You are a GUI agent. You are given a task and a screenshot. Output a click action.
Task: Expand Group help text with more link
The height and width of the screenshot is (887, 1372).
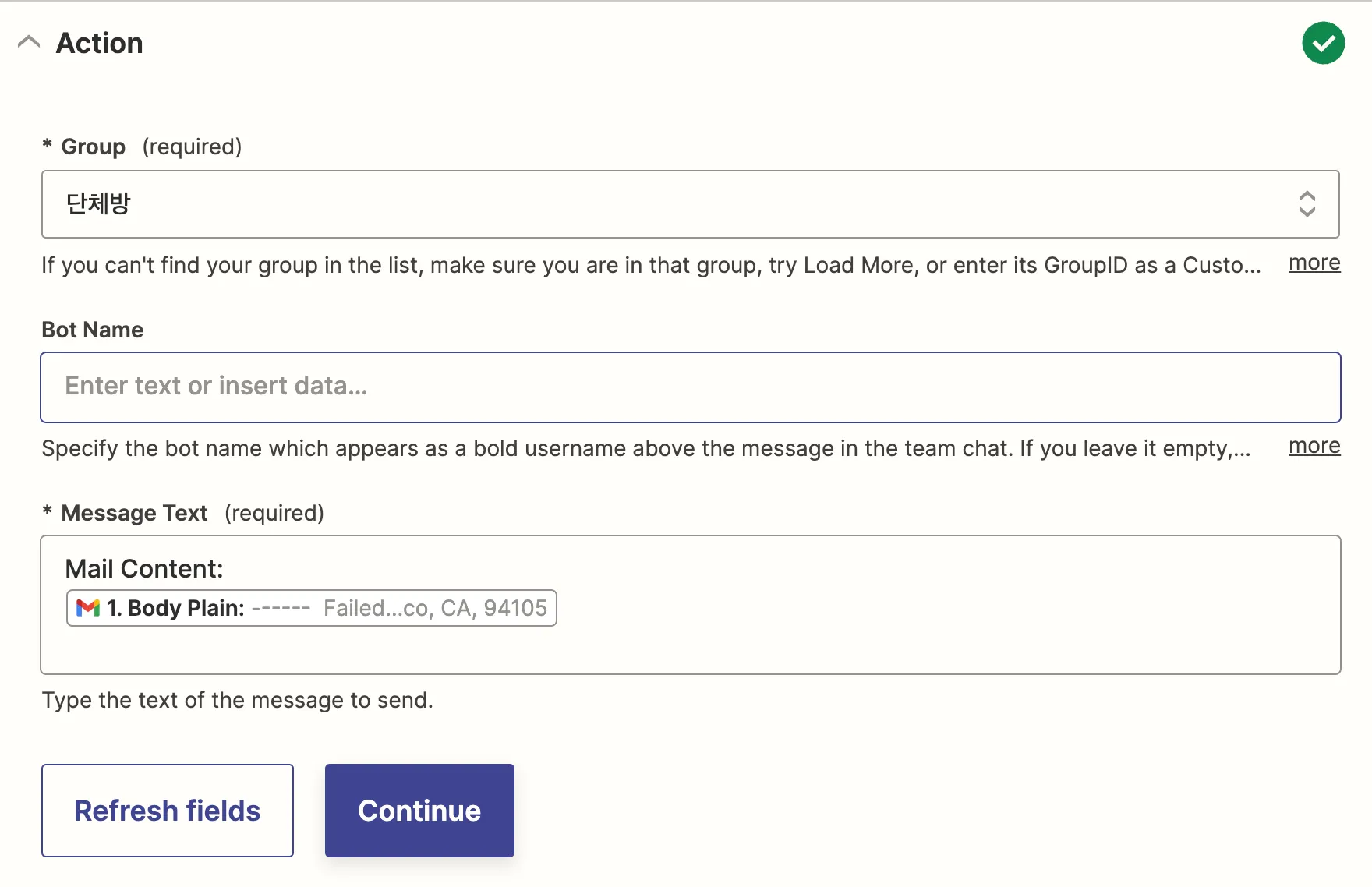[1314, 263]
